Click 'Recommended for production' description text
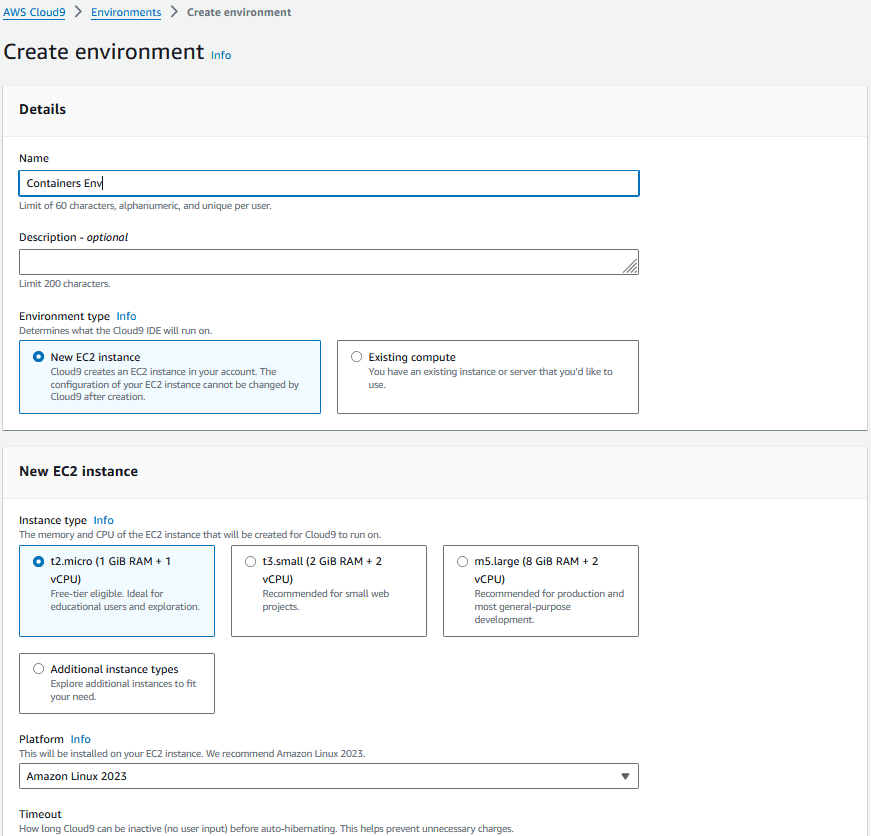This screenshot has width=871, height=836. click(x=549, y=607)
